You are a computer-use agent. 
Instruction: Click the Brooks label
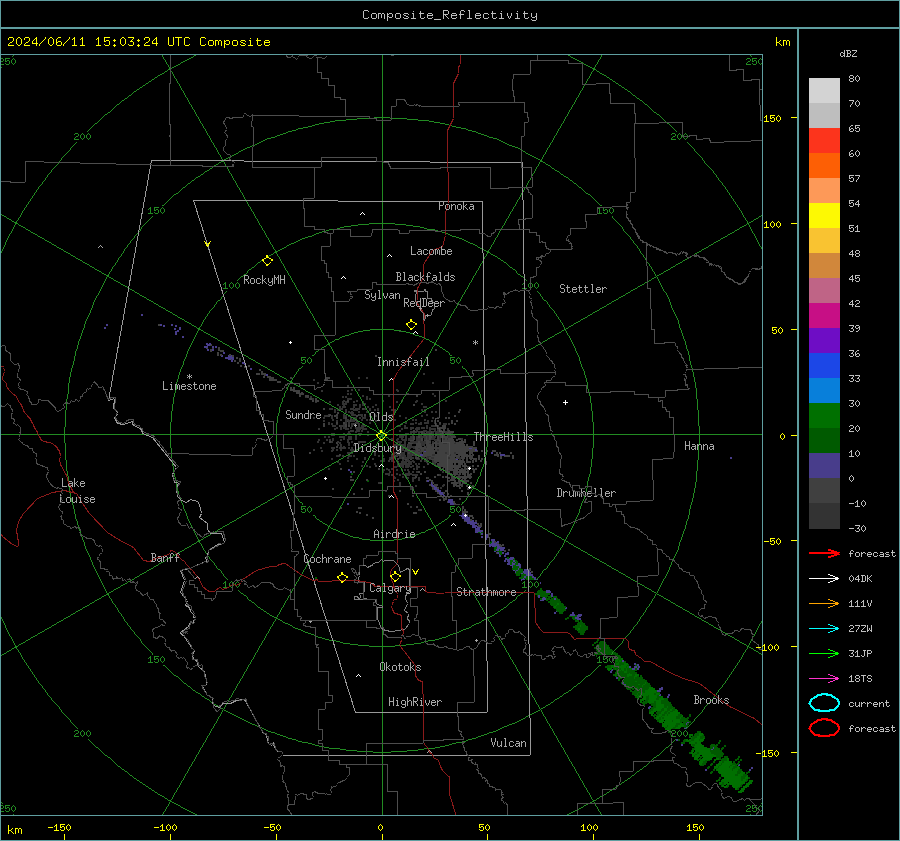[x=711, y=700]
